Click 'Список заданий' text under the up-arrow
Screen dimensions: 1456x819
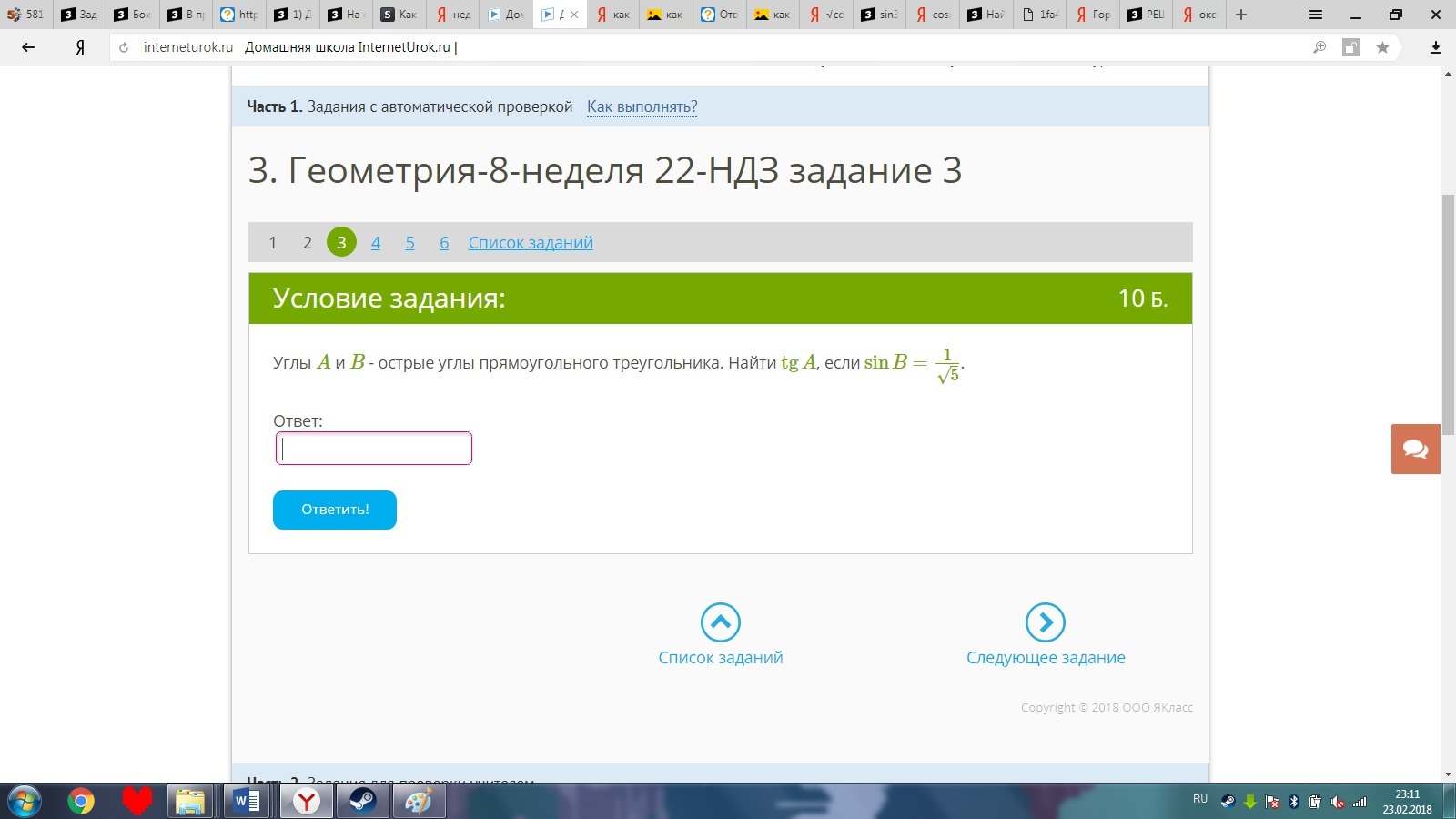coord(721,658)
